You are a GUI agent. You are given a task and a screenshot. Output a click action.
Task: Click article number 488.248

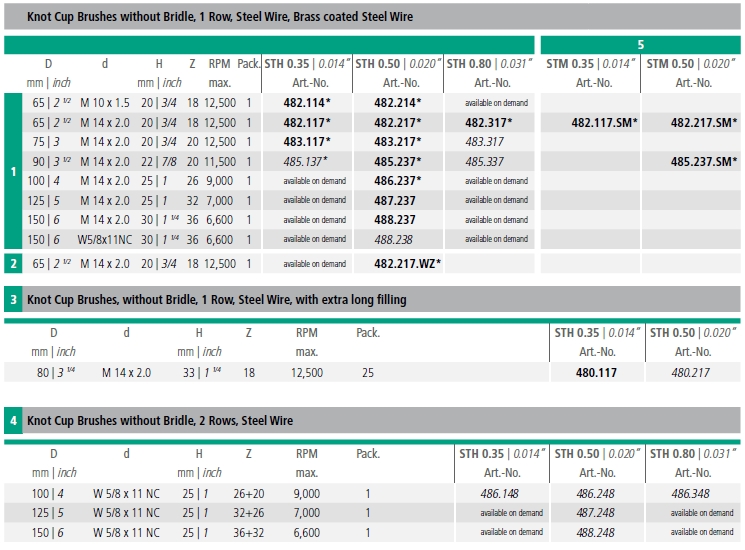point(595,533)
